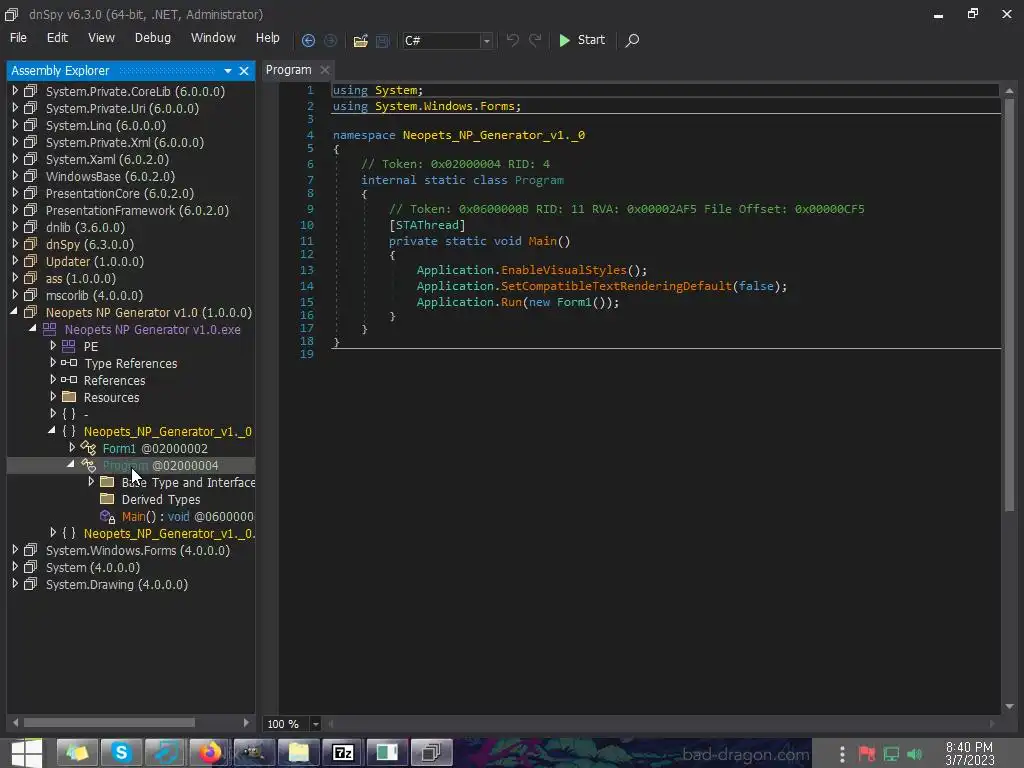
Task: Select System.Drawing (4.0.0.0) in tree
Action: 117,584
